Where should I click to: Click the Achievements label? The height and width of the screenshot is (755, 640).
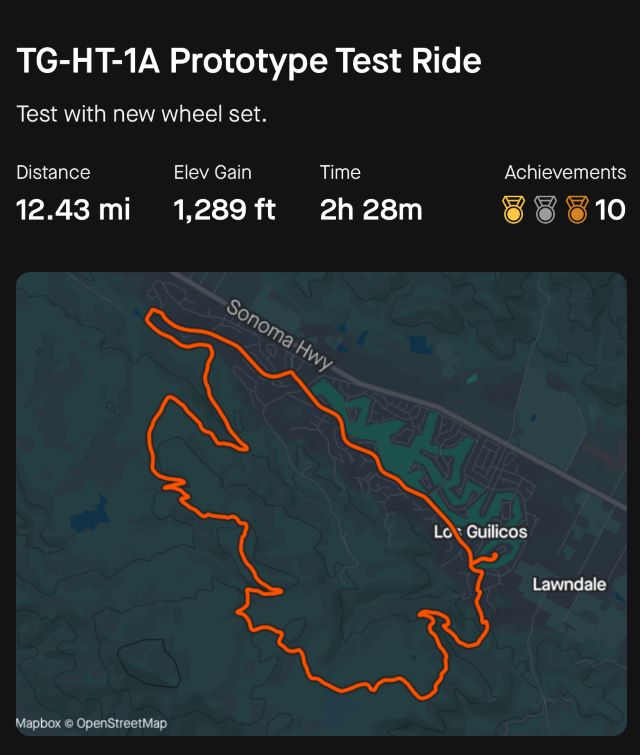(565, 173)
